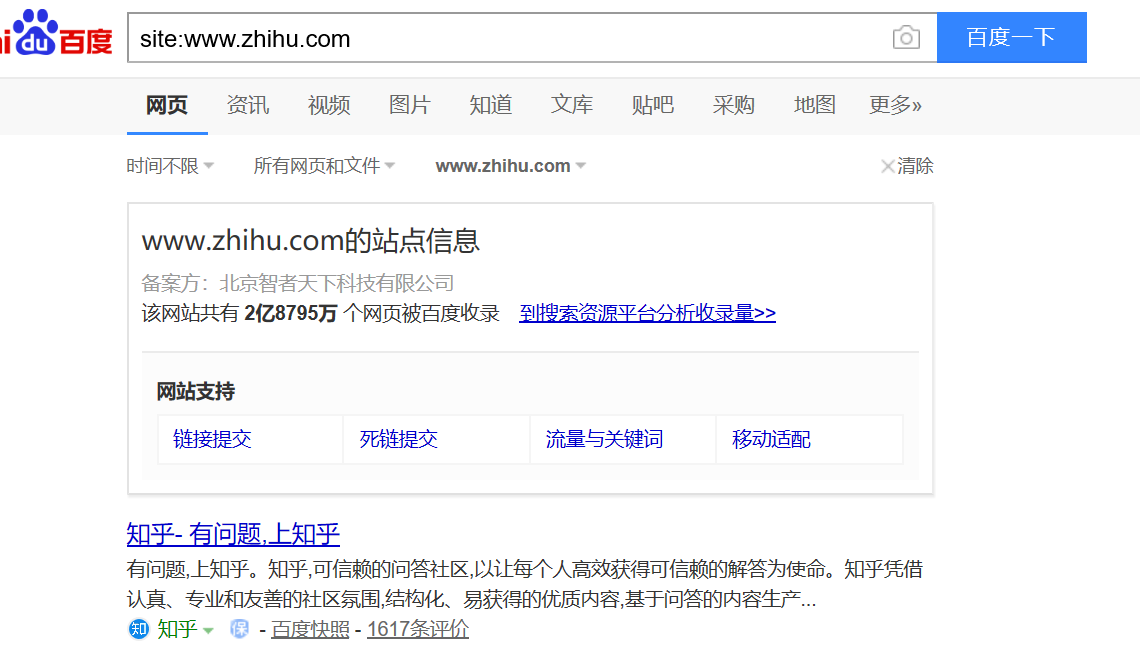Screen dimensions: 1140x659
Task: Open 到搜索资源平台分析收录量>> link
Action: tap(647, 313)
